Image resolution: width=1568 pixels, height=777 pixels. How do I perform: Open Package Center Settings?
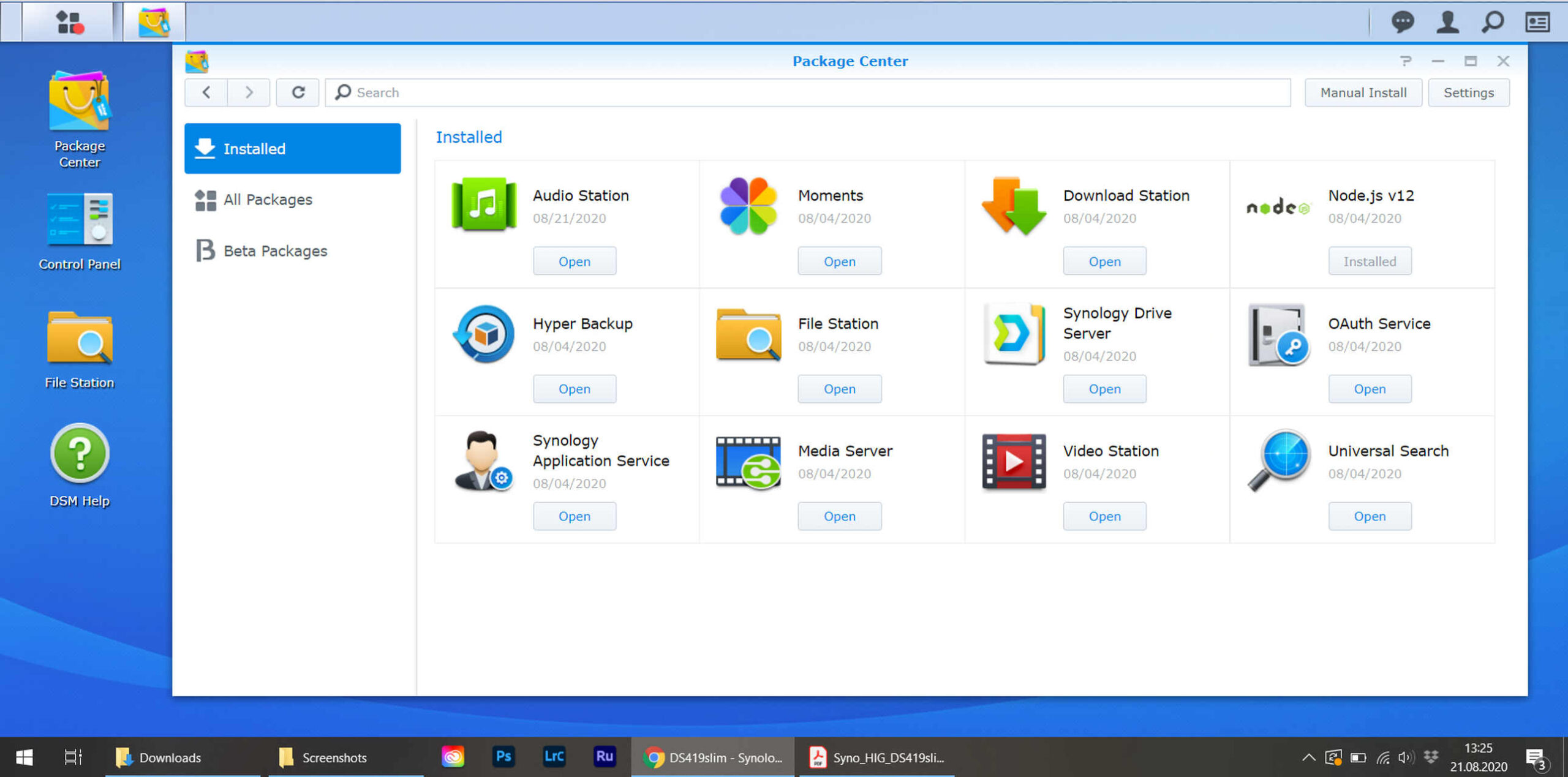[x=1469, y=92]
